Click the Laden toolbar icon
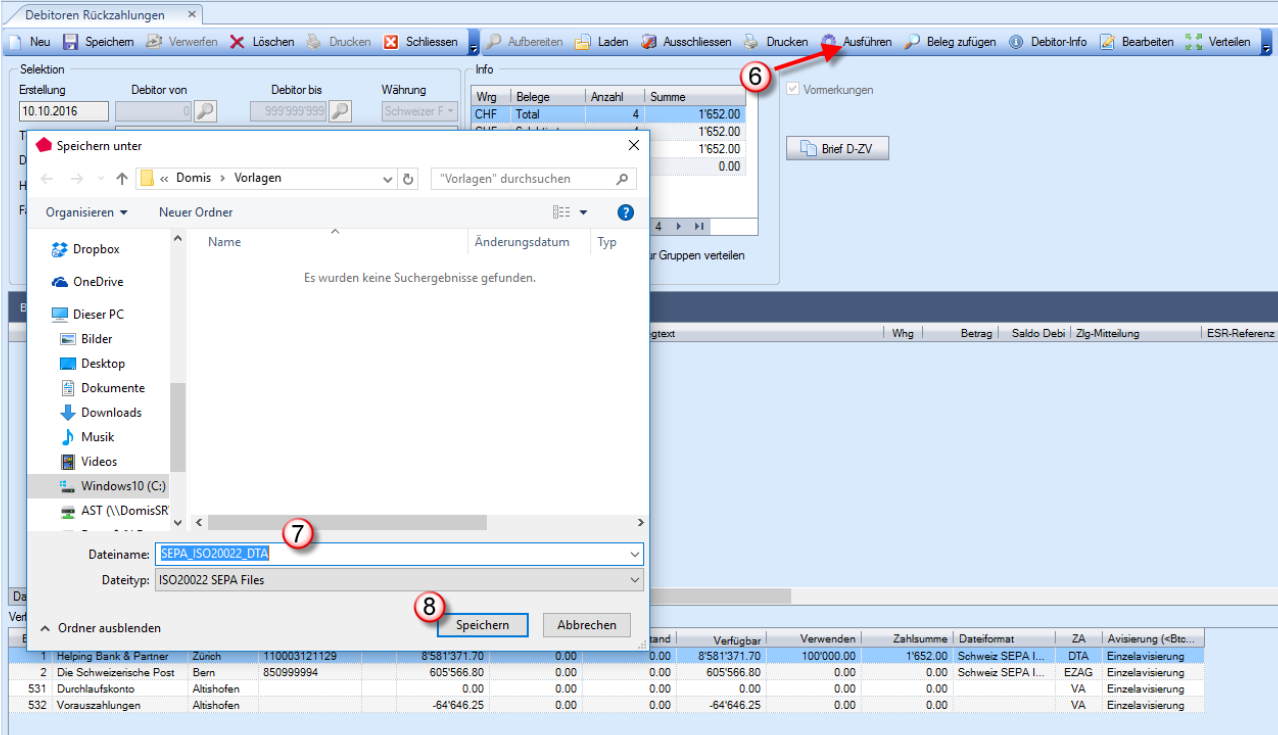Viewport: 1278px width, 735px height. (583, 42)
